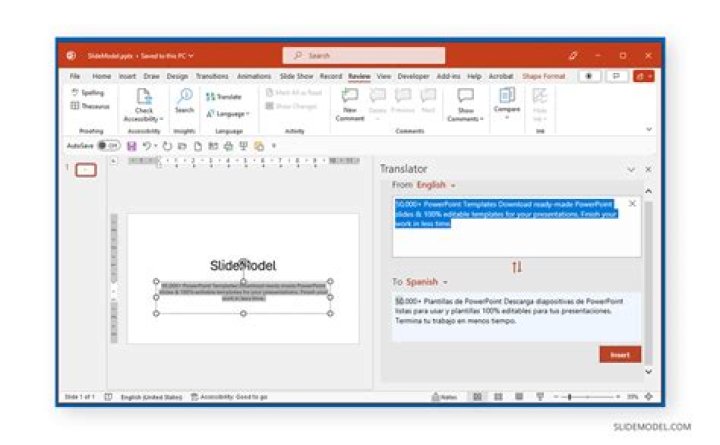Open the Show Comments menu
Viewport: 720px width, 445px height.
466,105
